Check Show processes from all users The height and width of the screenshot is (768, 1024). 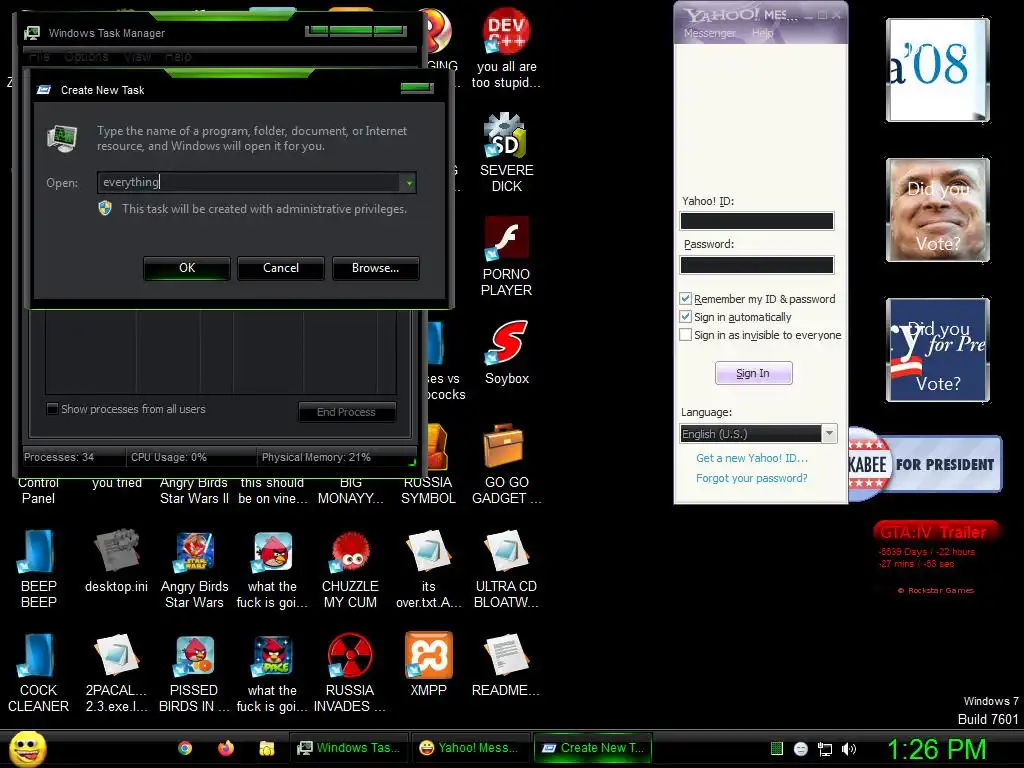pos(52,409)
